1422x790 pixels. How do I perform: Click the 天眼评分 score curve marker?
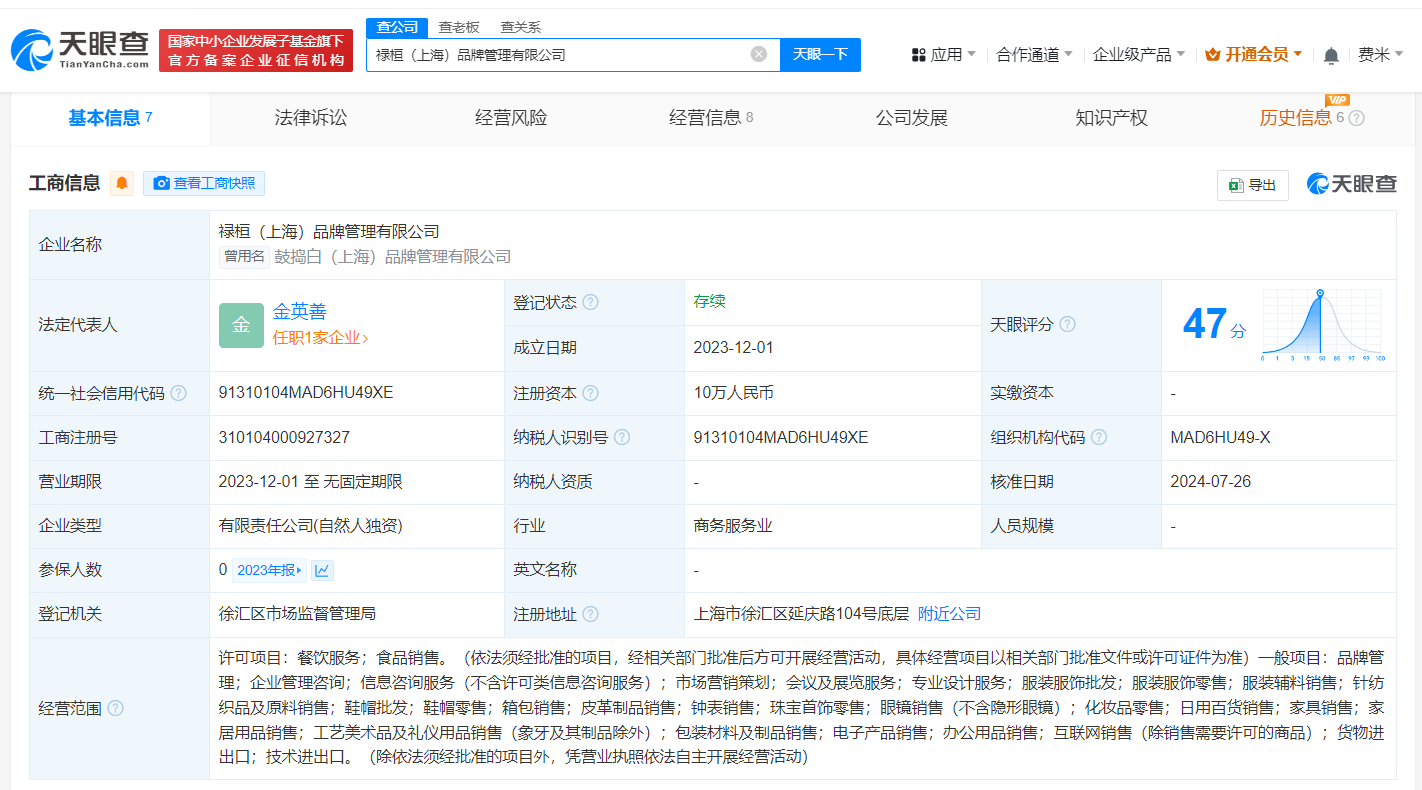[x=1322, y=295]
